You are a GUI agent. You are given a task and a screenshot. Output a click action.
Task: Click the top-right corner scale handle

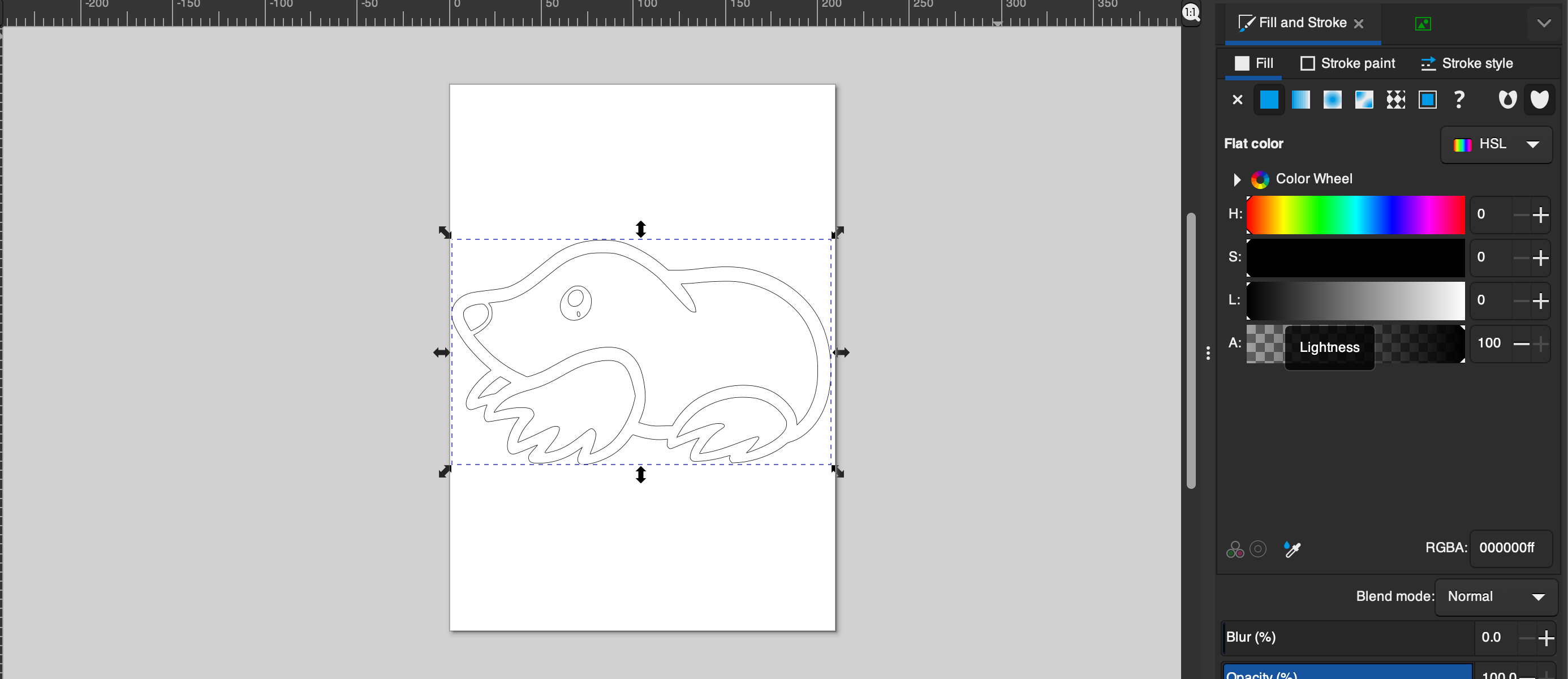coord(838,232)
